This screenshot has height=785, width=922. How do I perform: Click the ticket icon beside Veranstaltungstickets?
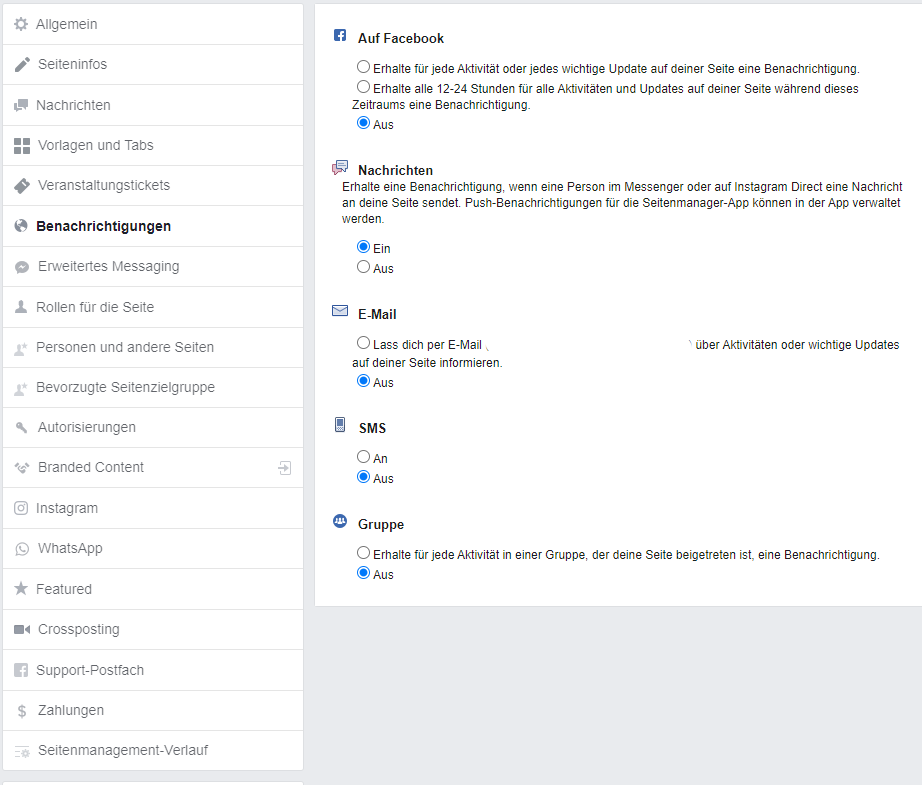(22, 186)
